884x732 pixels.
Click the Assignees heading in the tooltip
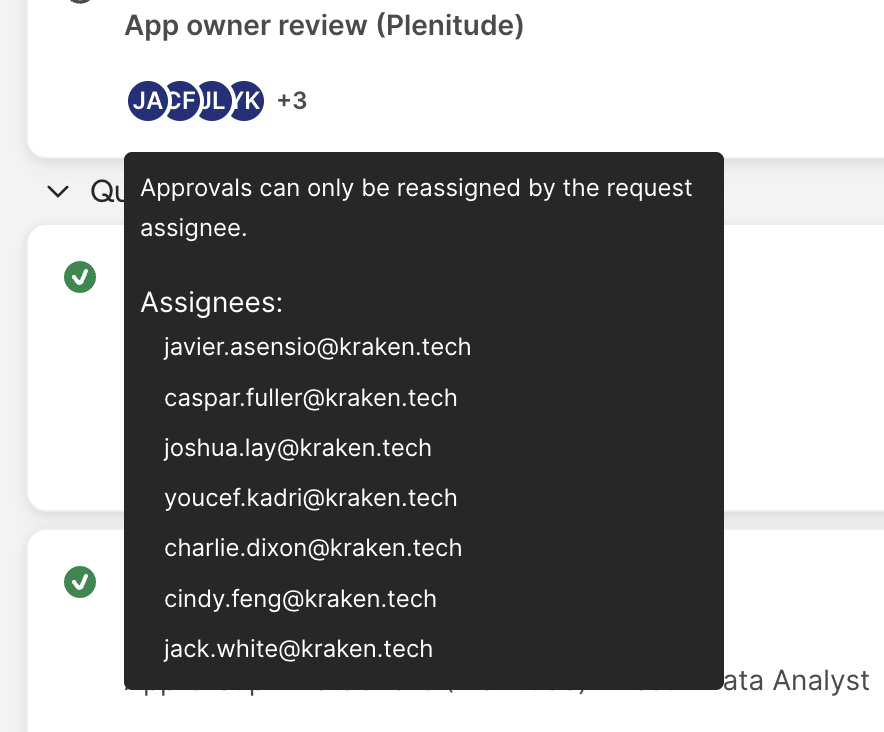click(x=212, y=303)
